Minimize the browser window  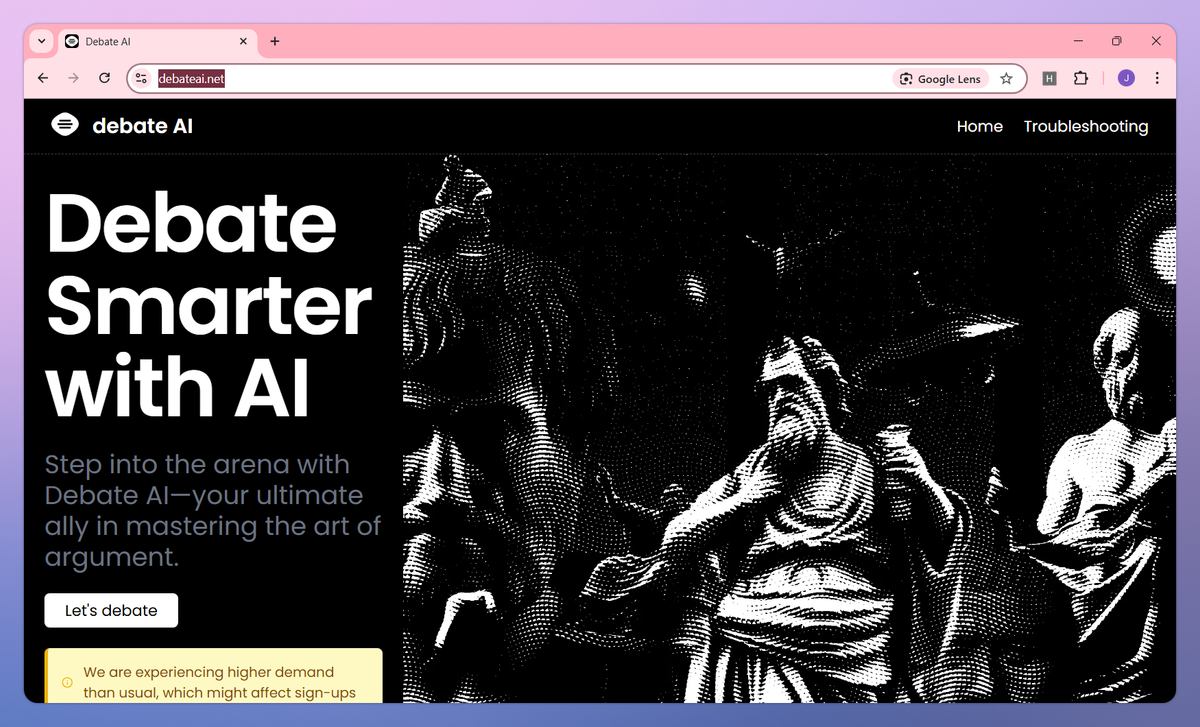point(1079,41)
